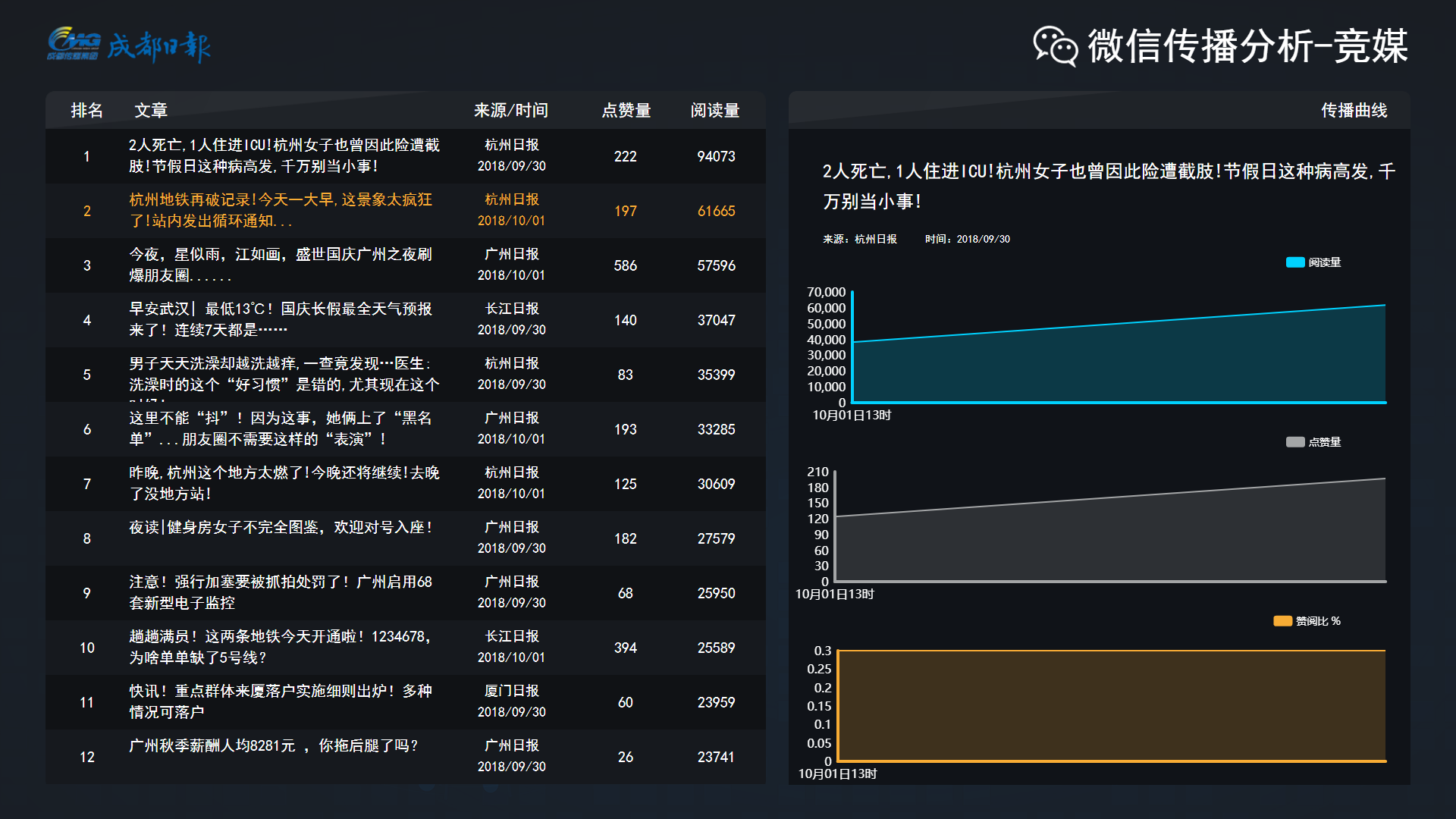Click the 来源/时间 column header
This screenshot has height=819, width=1456.
[510, 111]
